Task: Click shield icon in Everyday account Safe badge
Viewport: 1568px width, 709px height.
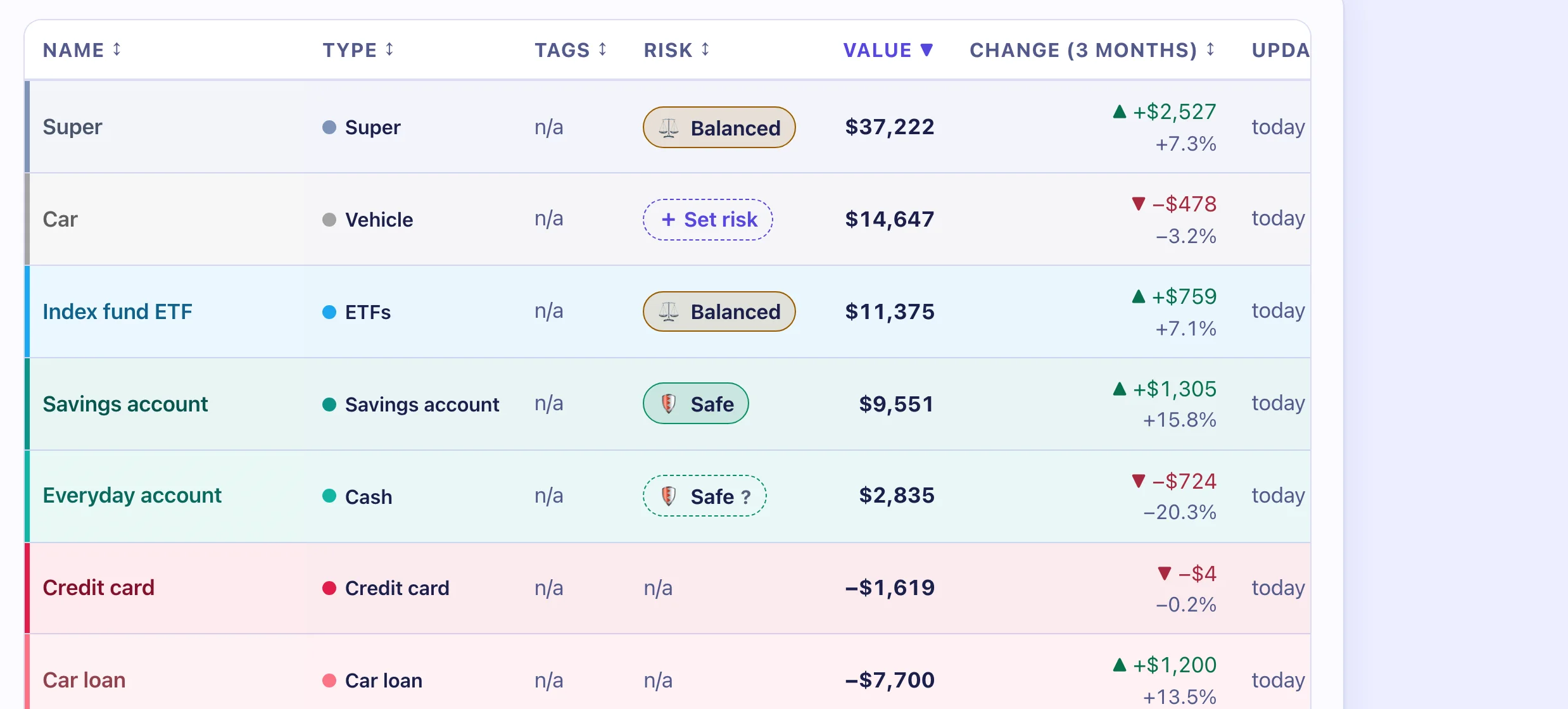Action: [669, 496]
